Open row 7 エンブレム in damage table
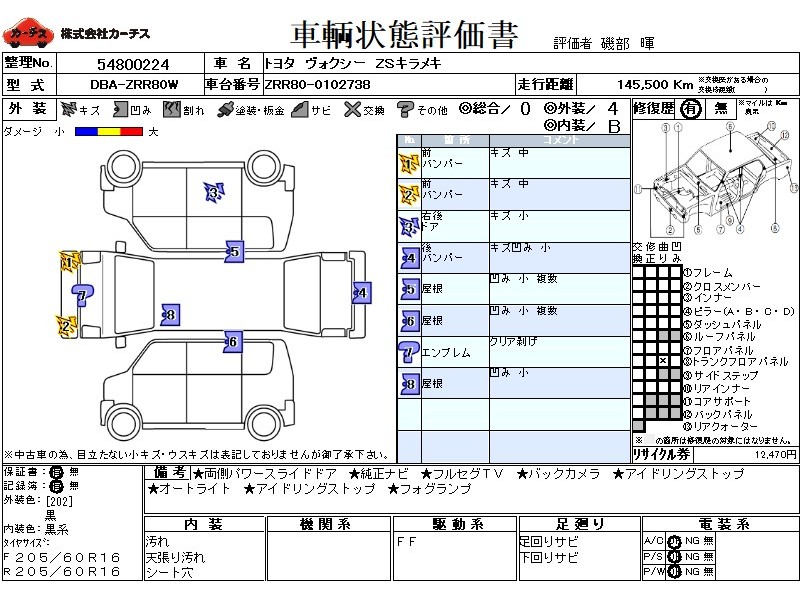 (514, 352)
